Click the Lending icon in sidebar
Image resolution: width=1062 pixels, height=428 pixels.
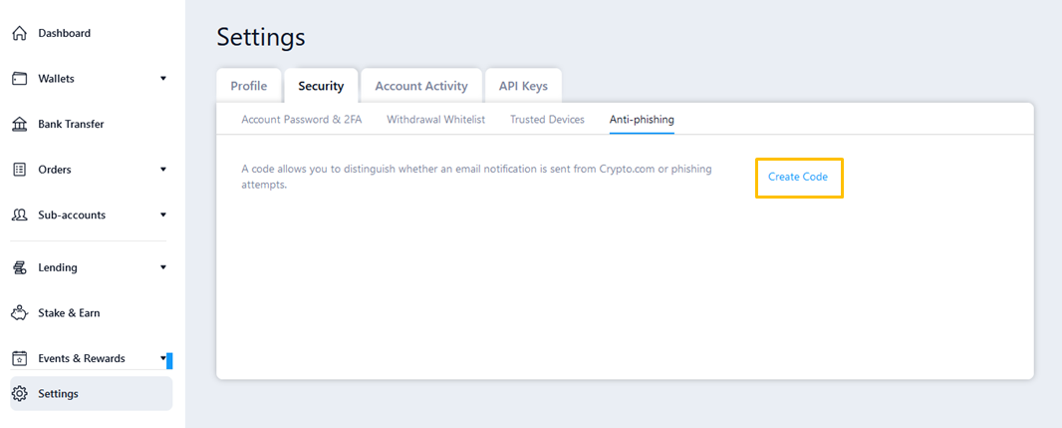click(20, 268)
